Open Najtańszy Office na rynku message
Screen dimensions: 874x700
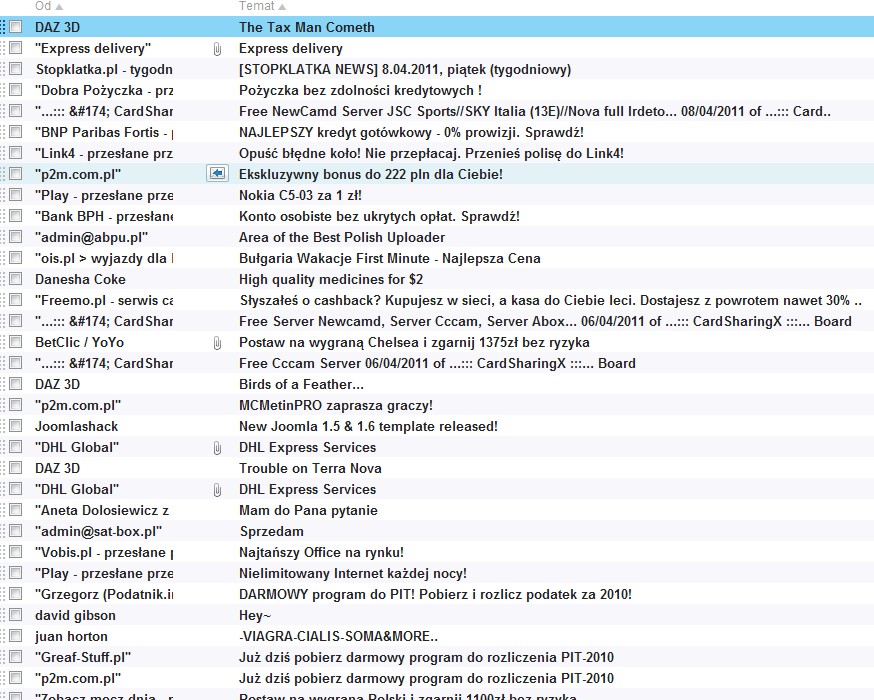(x=322, y=552)
